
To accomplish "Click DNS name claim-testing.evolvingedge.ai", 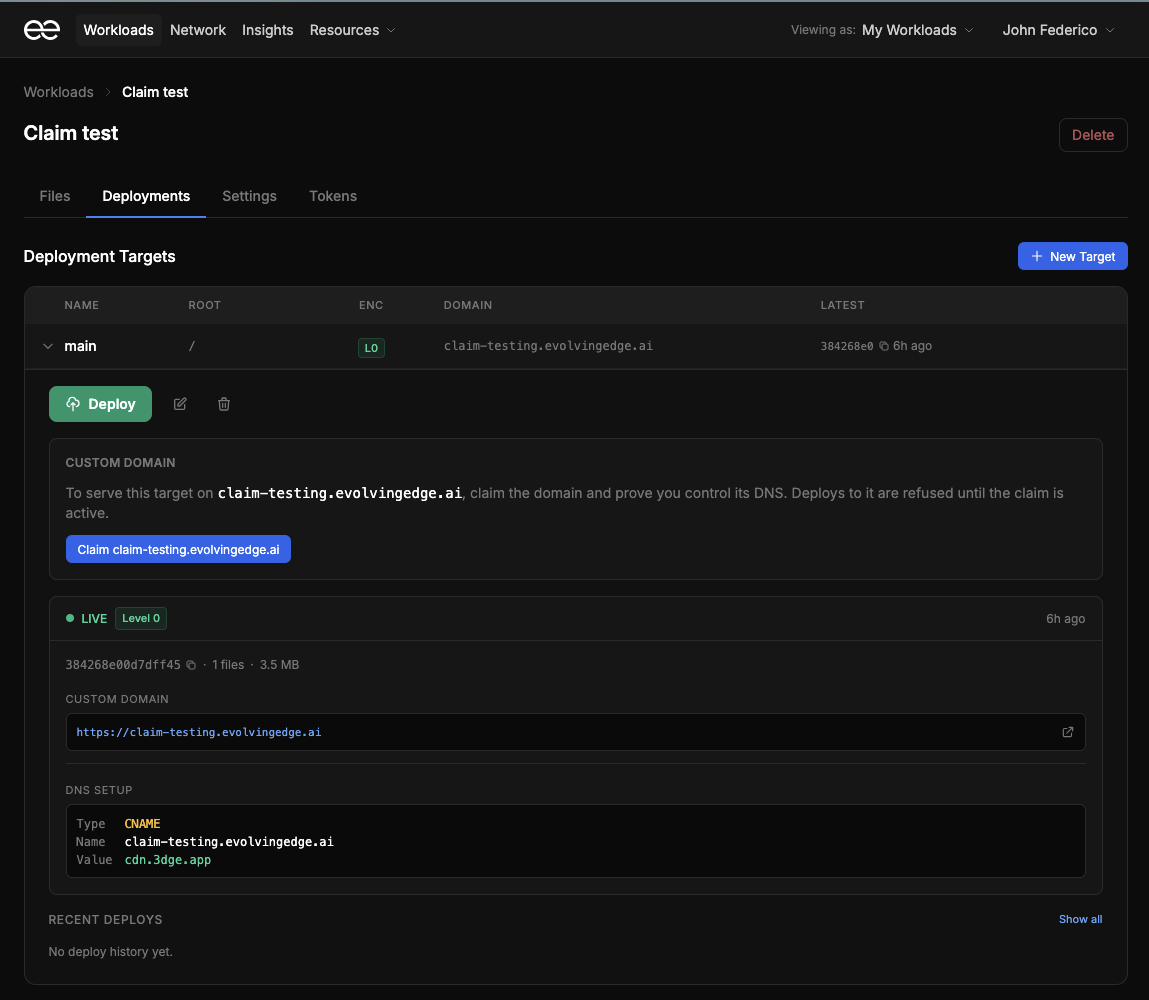I will (x=229, y=842).
